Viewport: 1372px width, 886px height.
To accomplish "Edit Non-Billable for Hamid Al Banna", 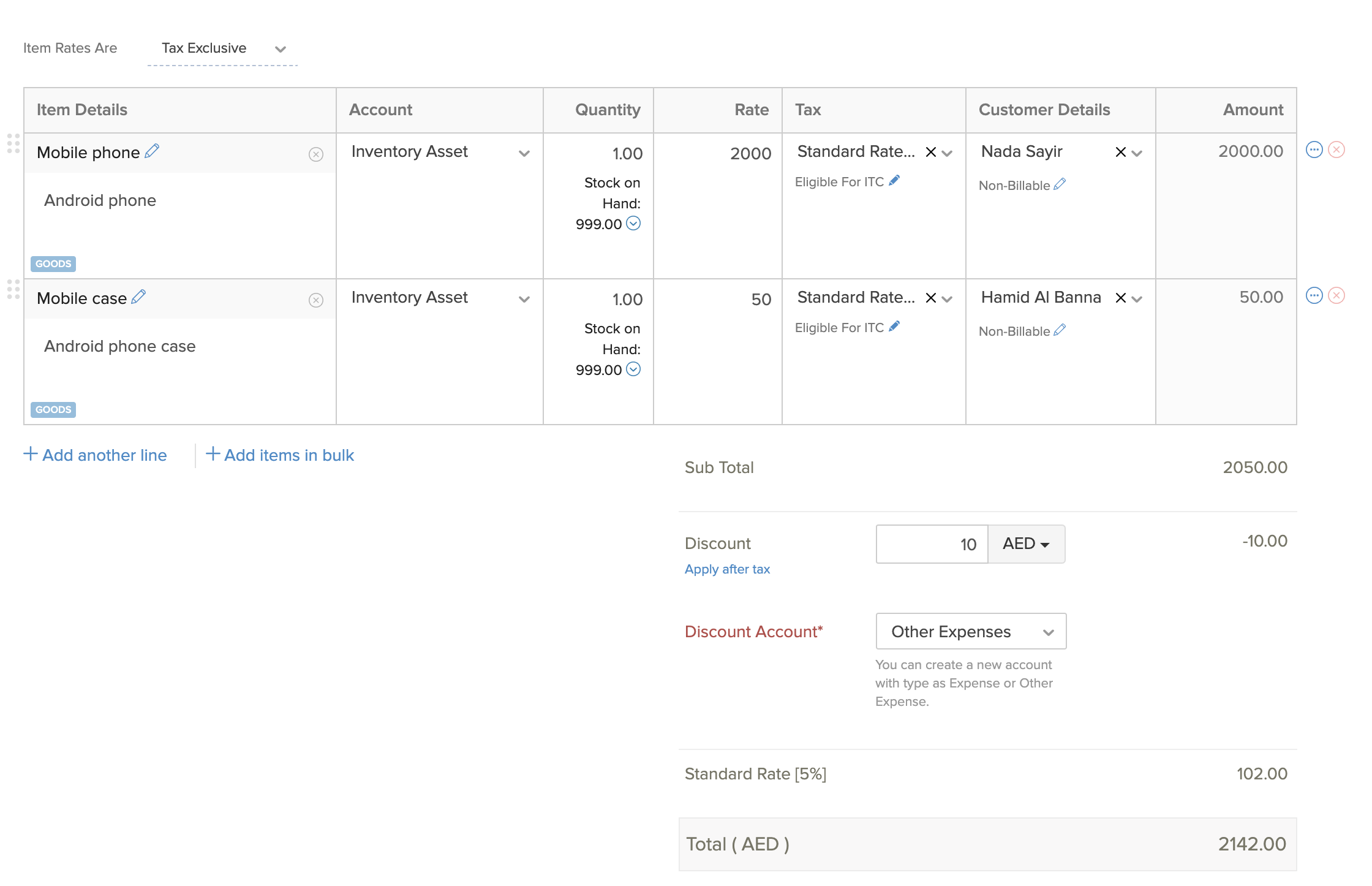I will (x=1060, y=330).
